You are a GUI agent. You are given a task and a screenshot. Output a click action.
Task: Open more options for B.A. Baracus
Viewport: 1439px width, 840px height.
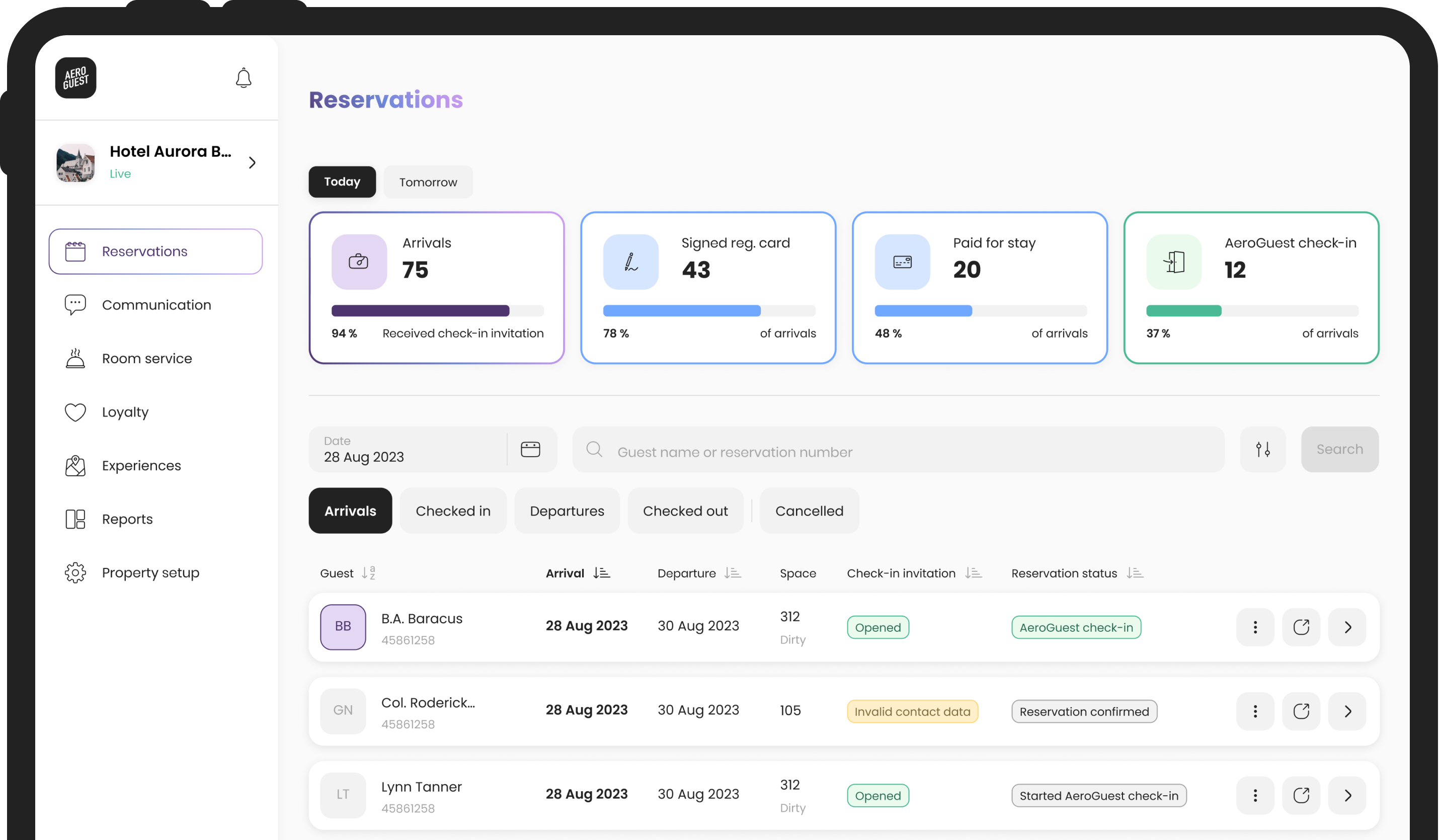tap(1254, 627)
